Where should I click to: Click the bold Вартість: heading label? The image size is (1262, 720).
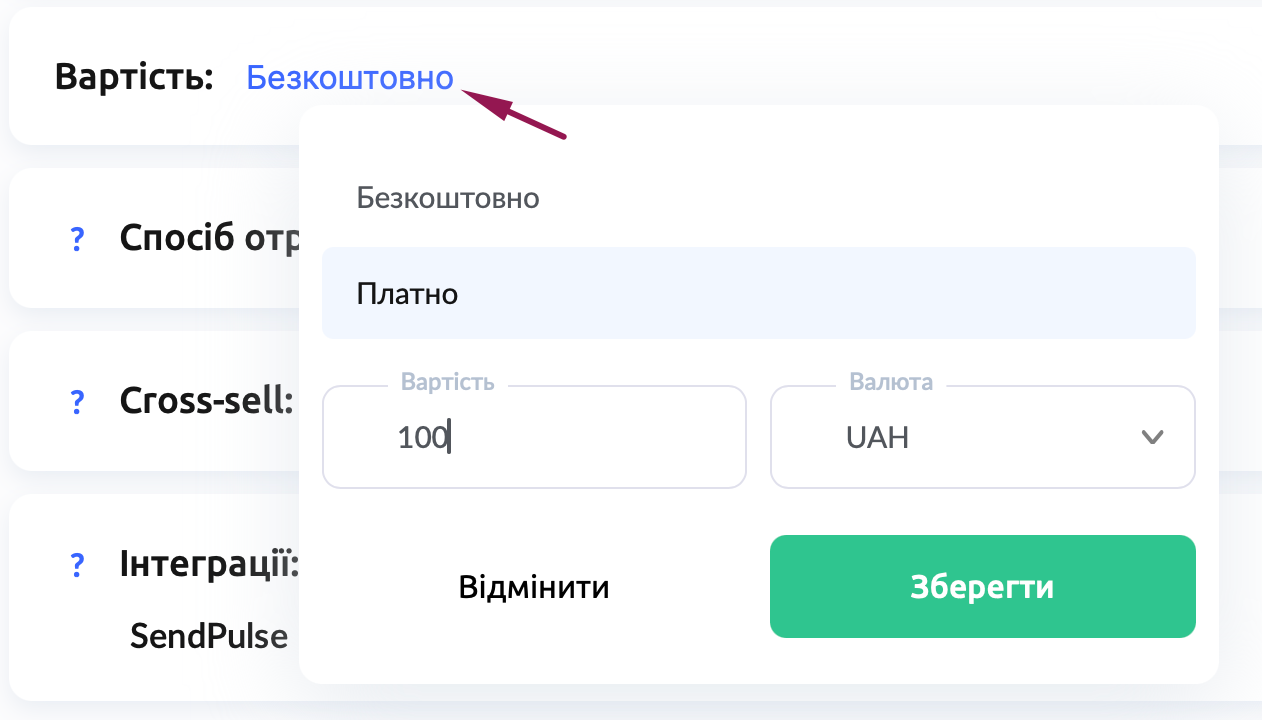[134, 77]
